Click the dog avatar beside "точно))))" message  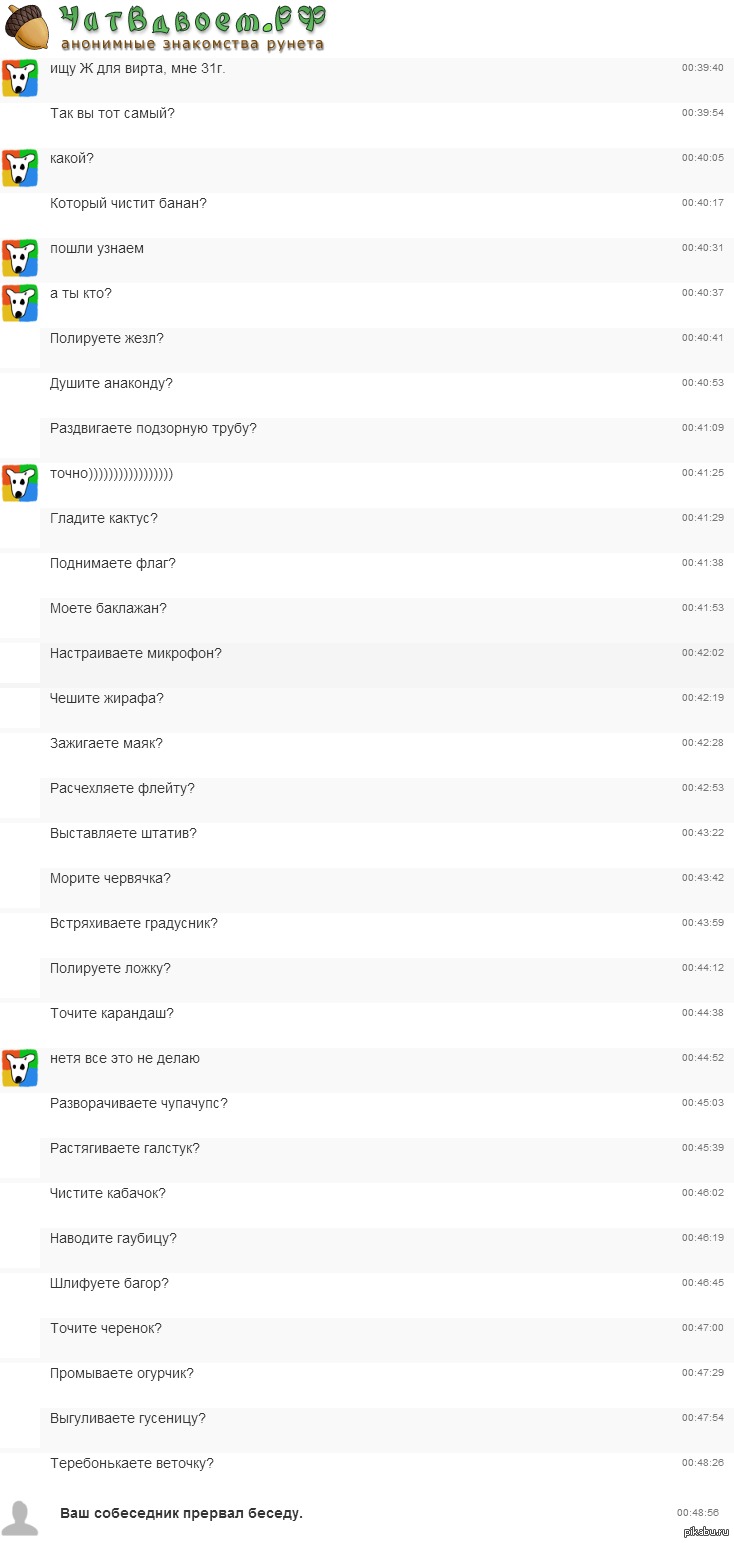20,483
